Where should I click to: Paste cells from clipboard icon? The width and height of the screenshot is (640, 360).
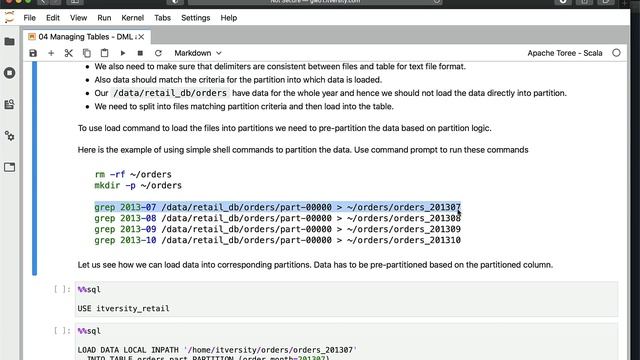click(x=104, y=53)
